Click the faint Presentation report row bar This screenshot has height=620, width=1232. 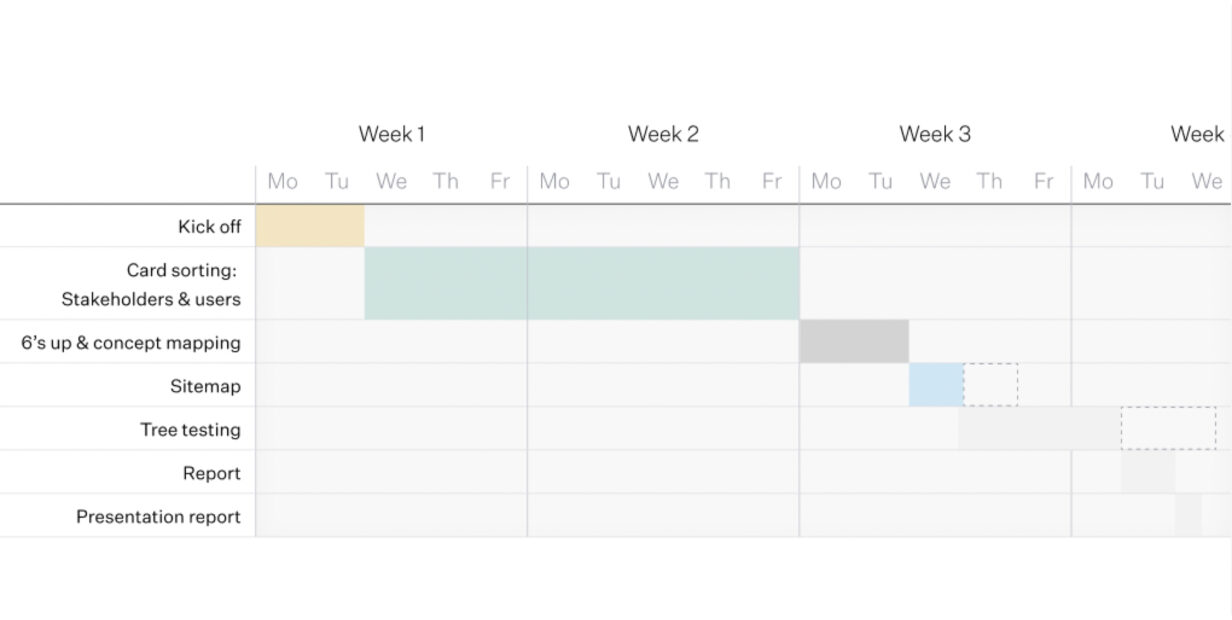(x=1188, y=516)
